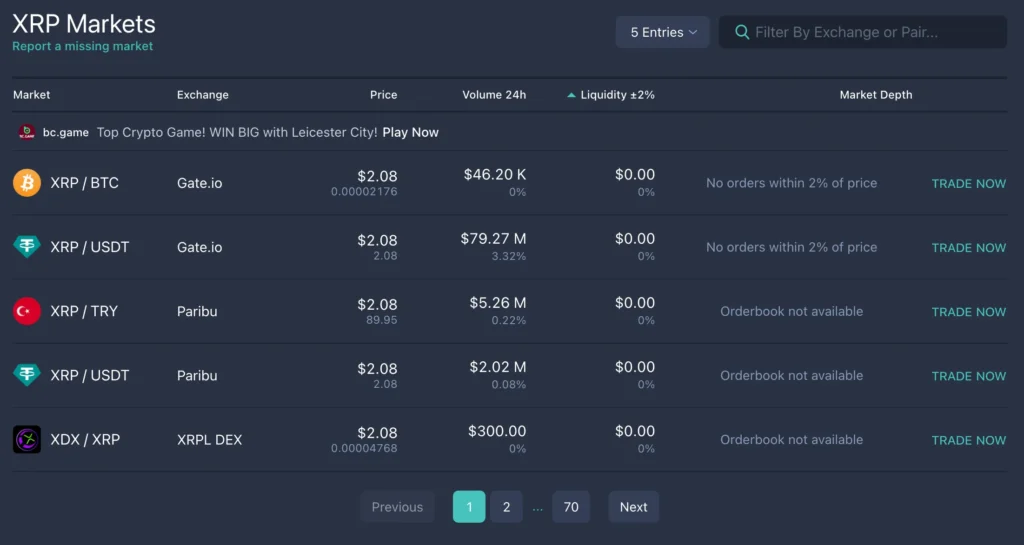Sort by Liquidity ±2% column header

coord(617,95)
